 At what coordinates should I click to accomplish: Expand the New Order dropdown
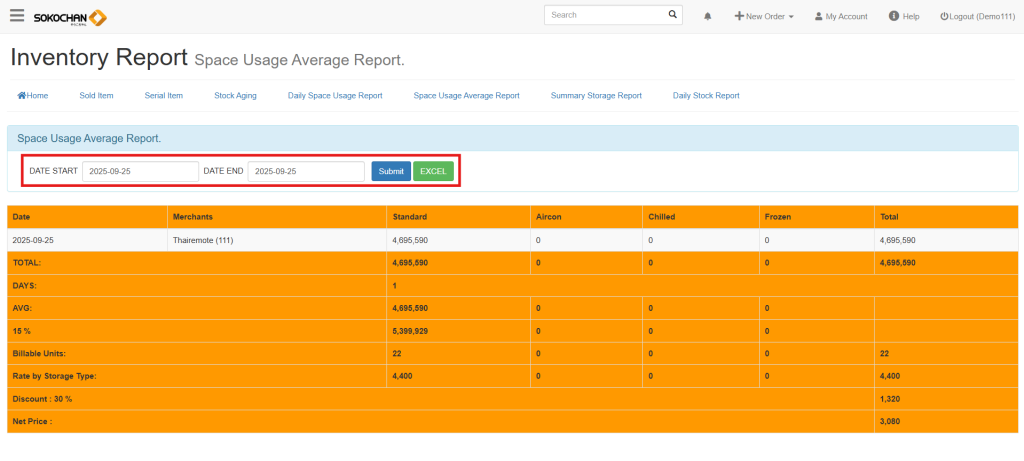click(x=764, y=17)
